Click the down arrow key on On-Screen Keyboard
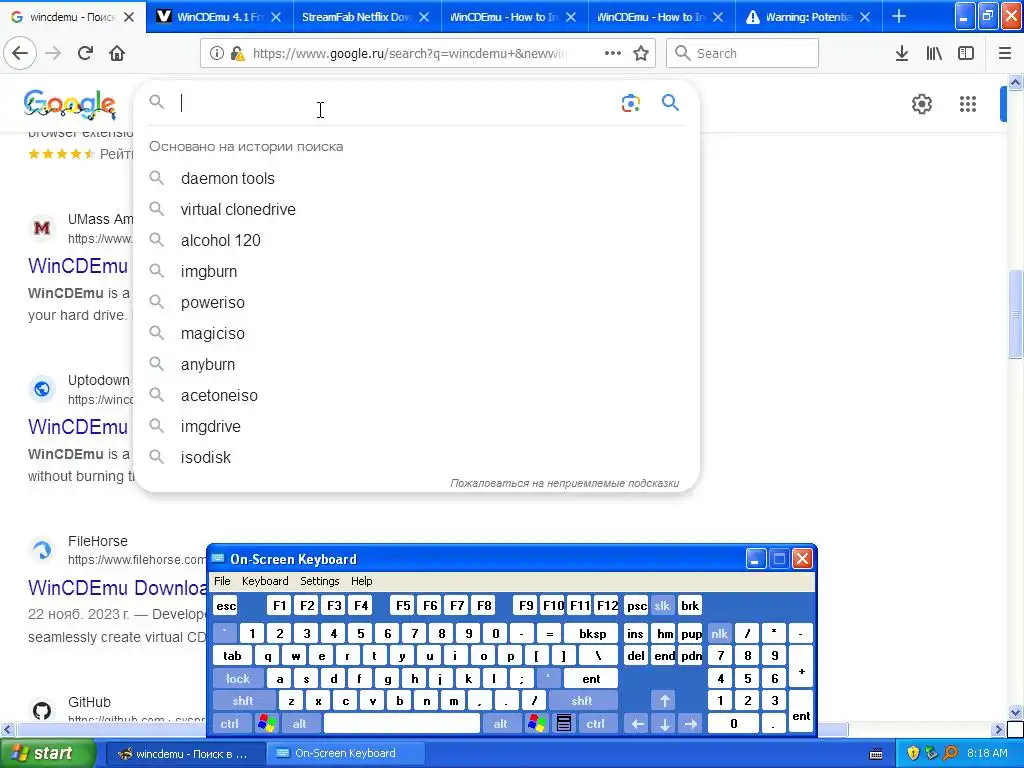The height and width of the screenshot is (768, 1024). (664, 724)
